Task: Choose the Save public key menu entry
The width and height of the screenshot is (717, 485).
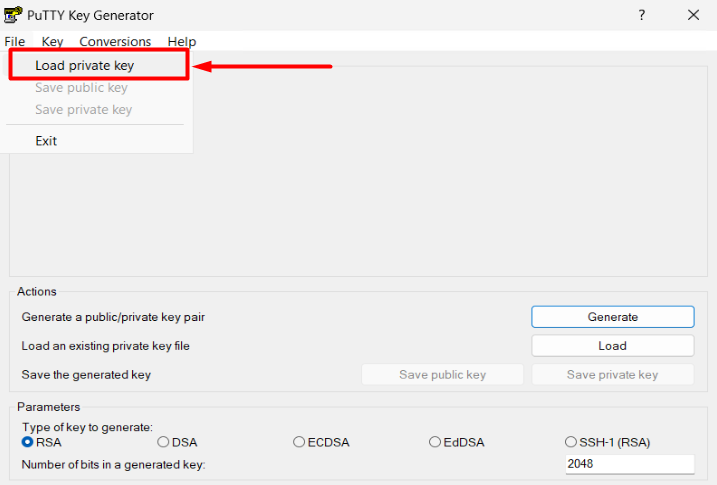Action: click(96, 88)
